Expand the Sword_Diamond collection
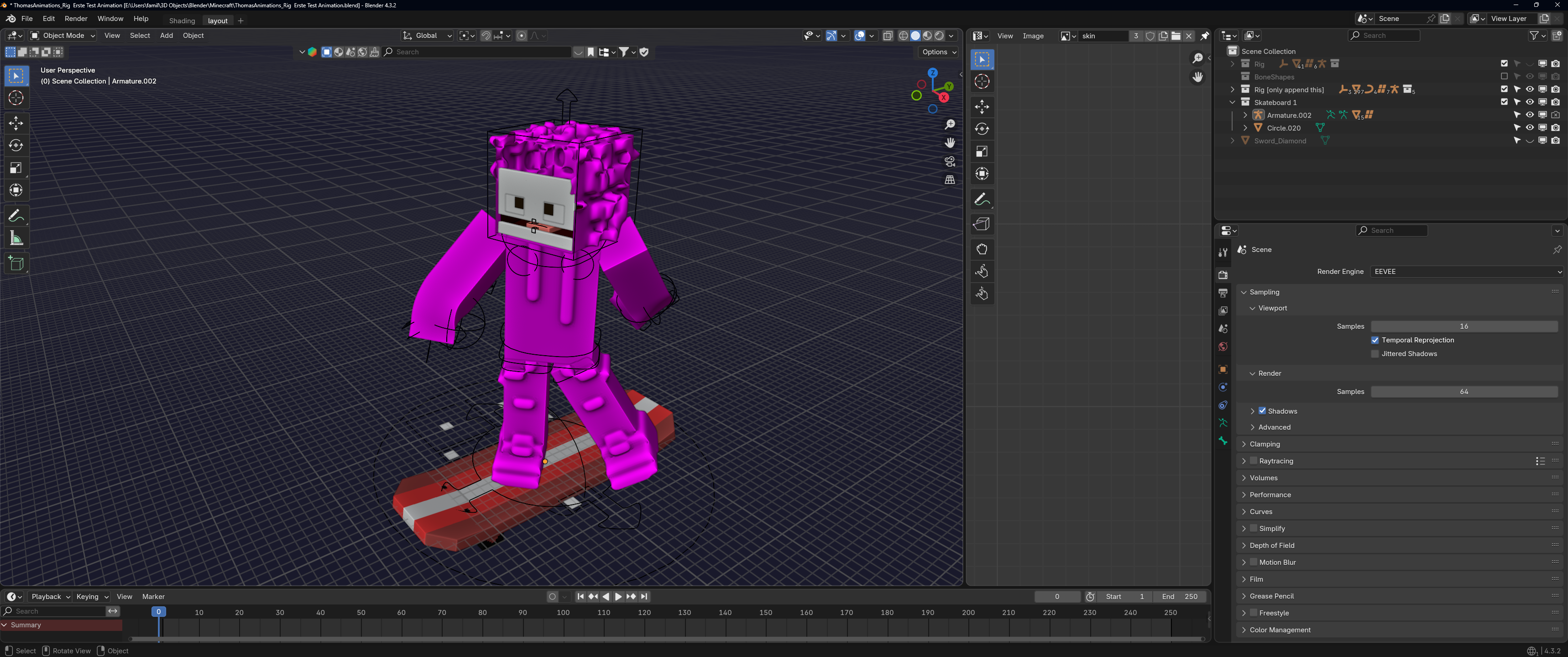 point(1233,141)
